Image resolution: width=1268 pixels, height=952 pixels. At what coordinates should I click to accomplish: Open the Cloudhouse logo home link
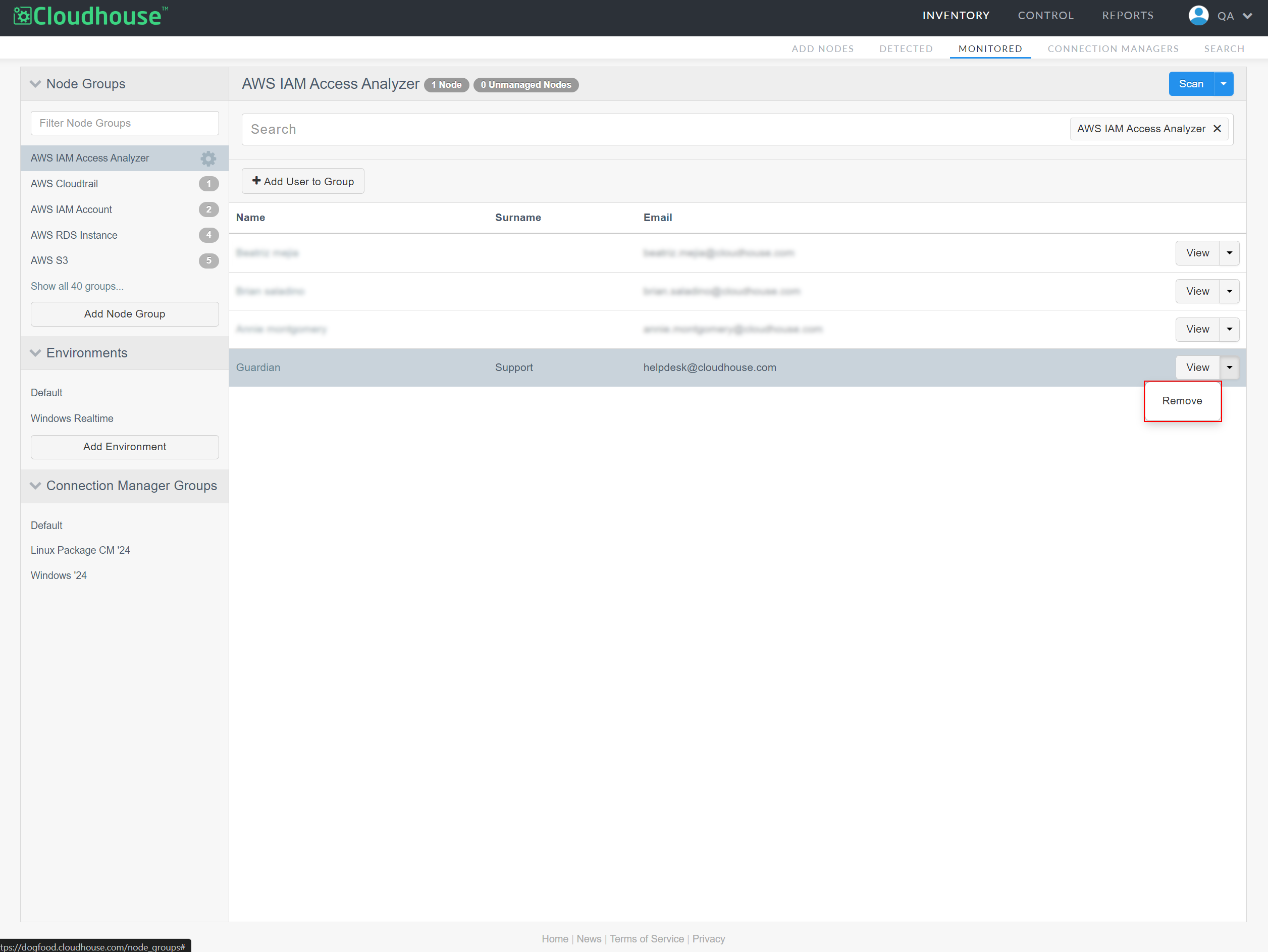point(90,16)
